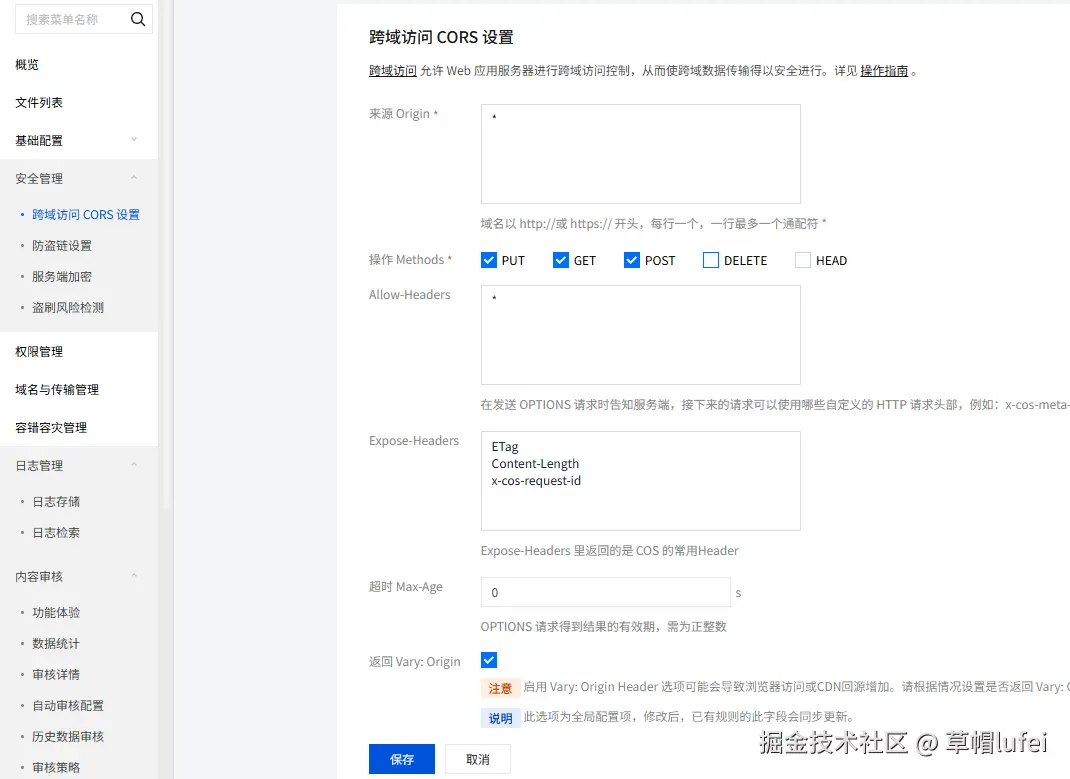The width and height of the screenshot is (1070, 779).
Task: Toggle the 返回 Vary: Origin checkbox
Action: coord(489,660)
